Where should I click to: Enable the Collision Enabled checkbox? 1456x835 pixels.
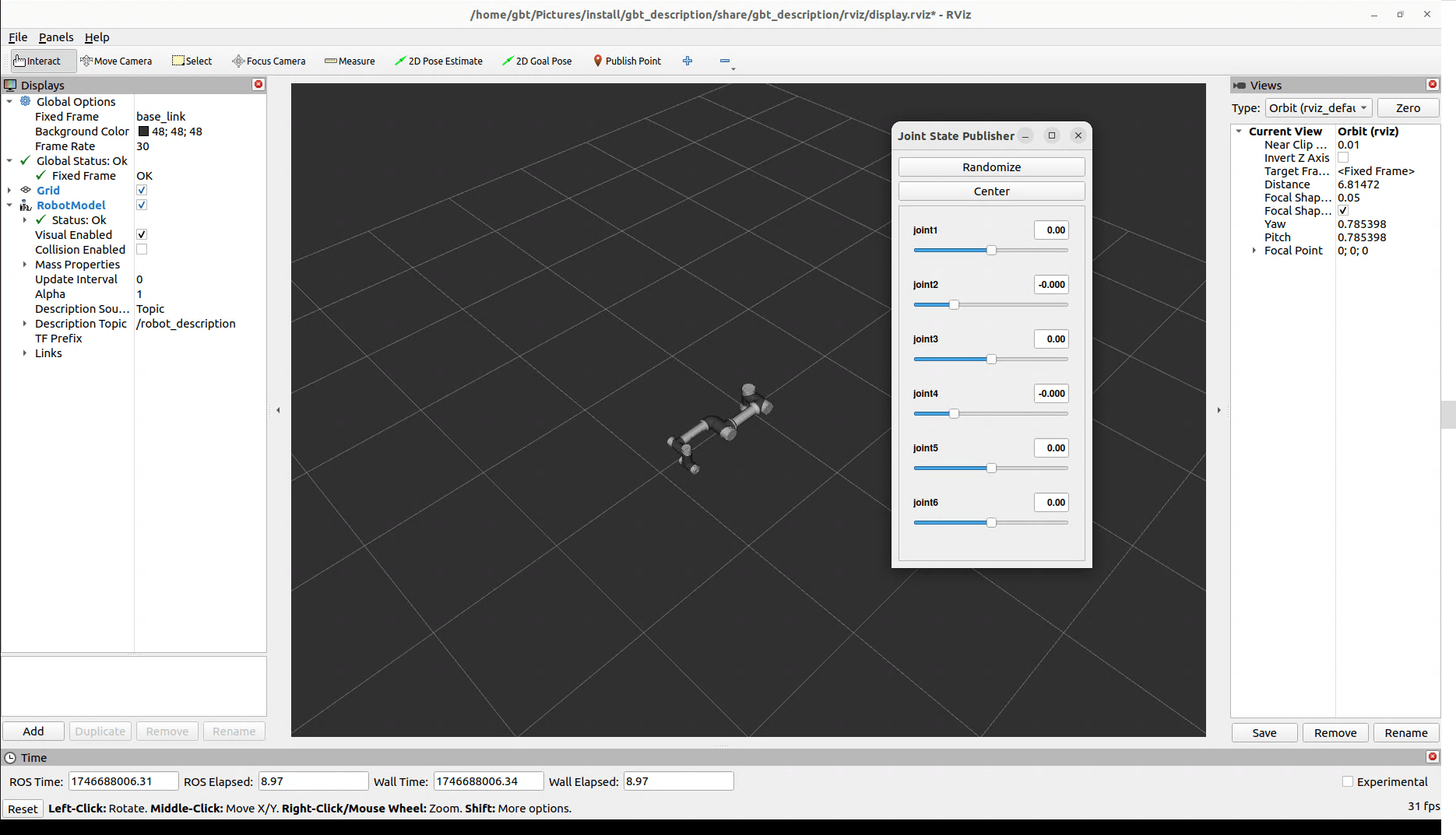(x=142, y=250)
